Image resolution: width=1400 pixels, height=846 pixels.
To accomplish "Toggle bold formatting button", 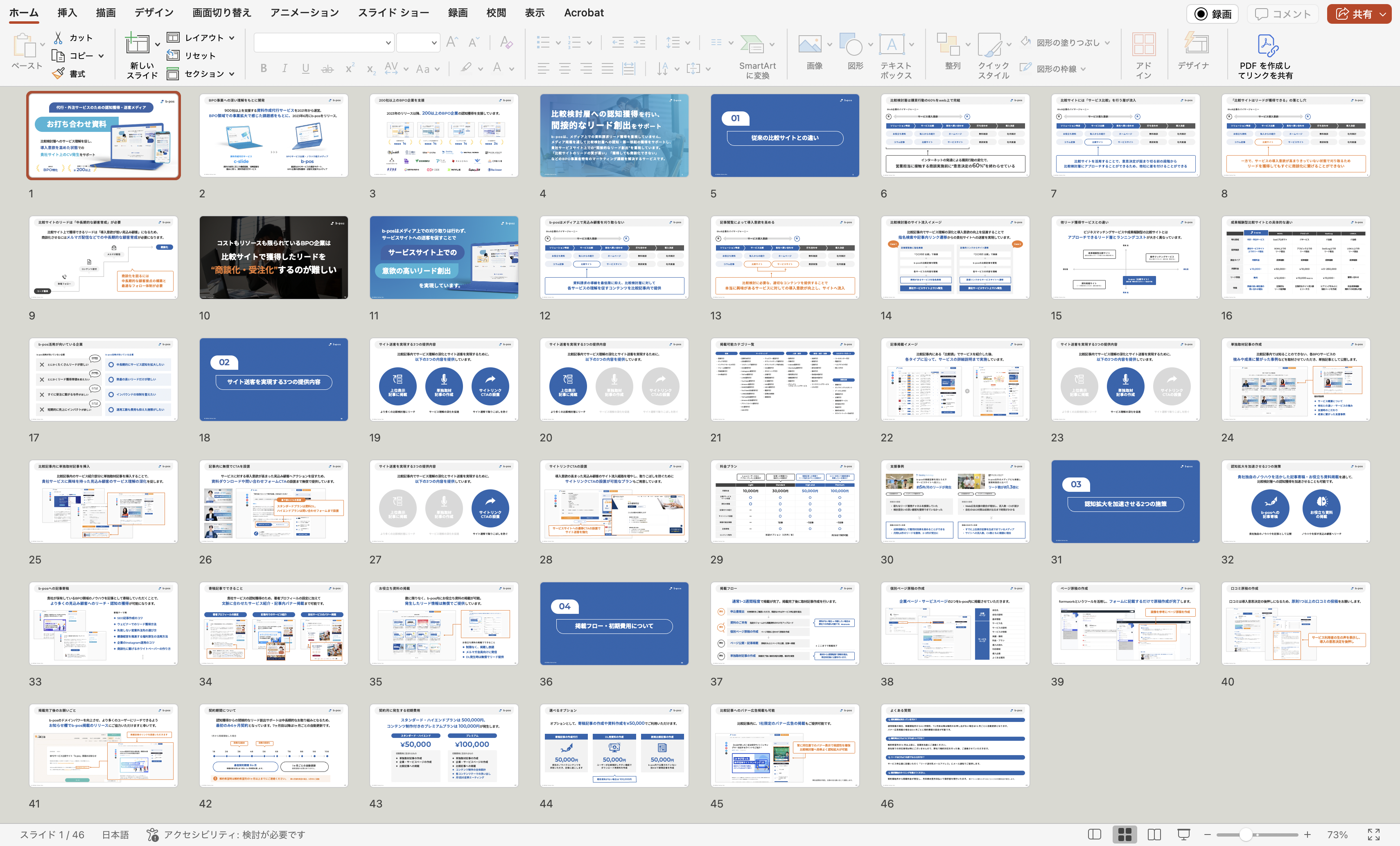I will click(264, 69).
